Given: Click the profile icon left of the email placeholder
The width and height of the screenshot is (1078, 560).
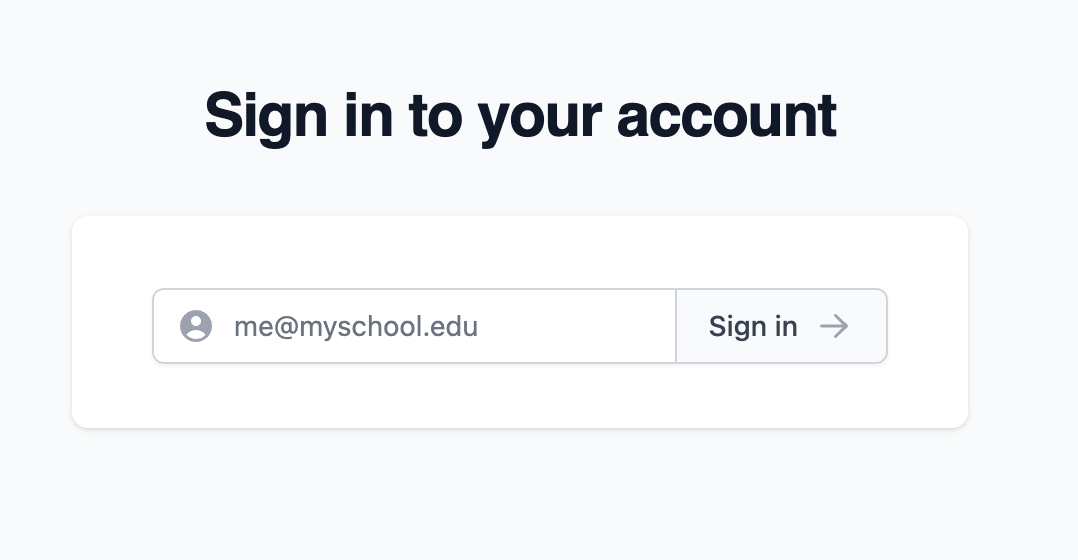Looking at the screenshot, I should [196, 326].
